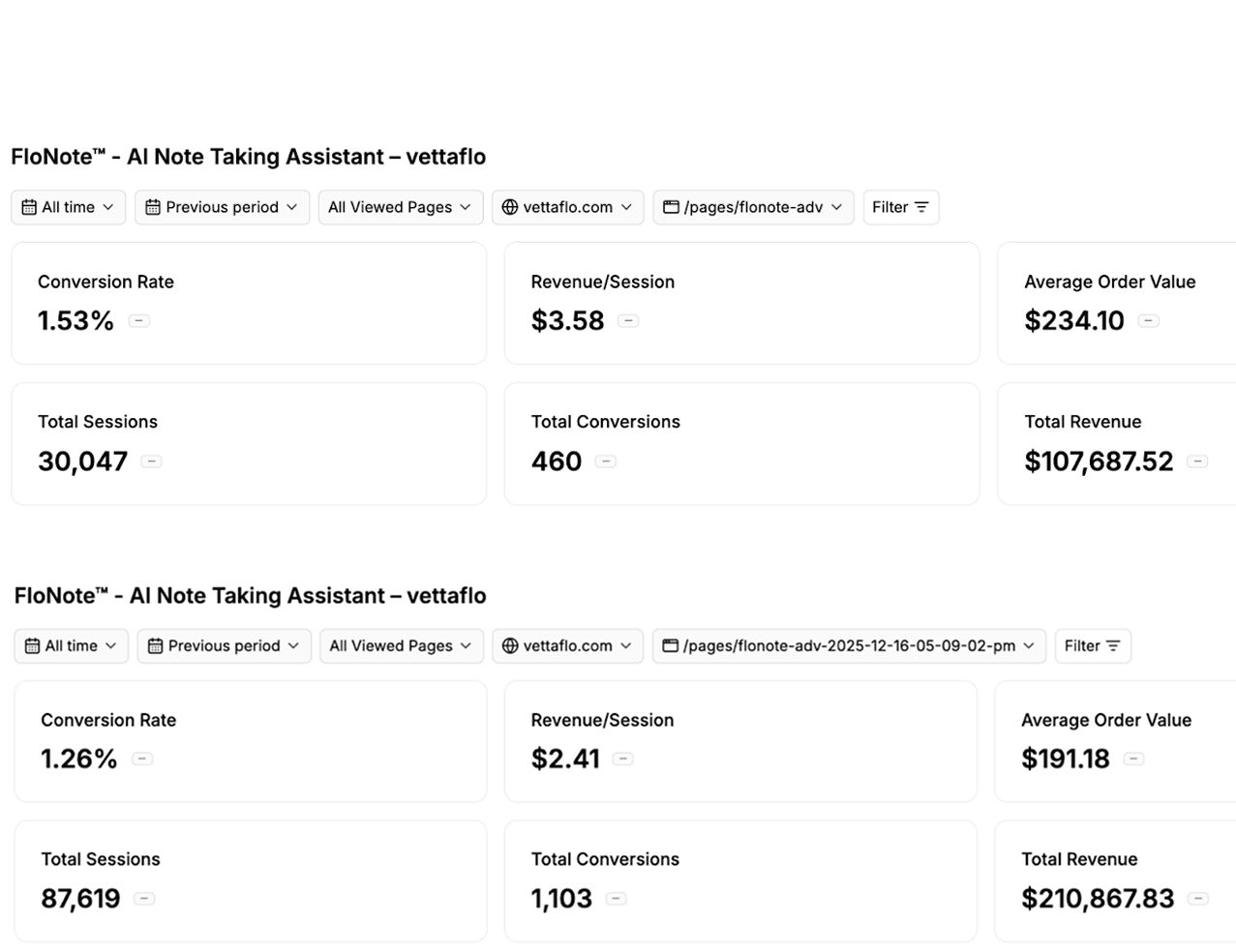Expand bottom Previous period comparison dropdown
This screenshot has width=1236, height=952.
click(293, 646)
